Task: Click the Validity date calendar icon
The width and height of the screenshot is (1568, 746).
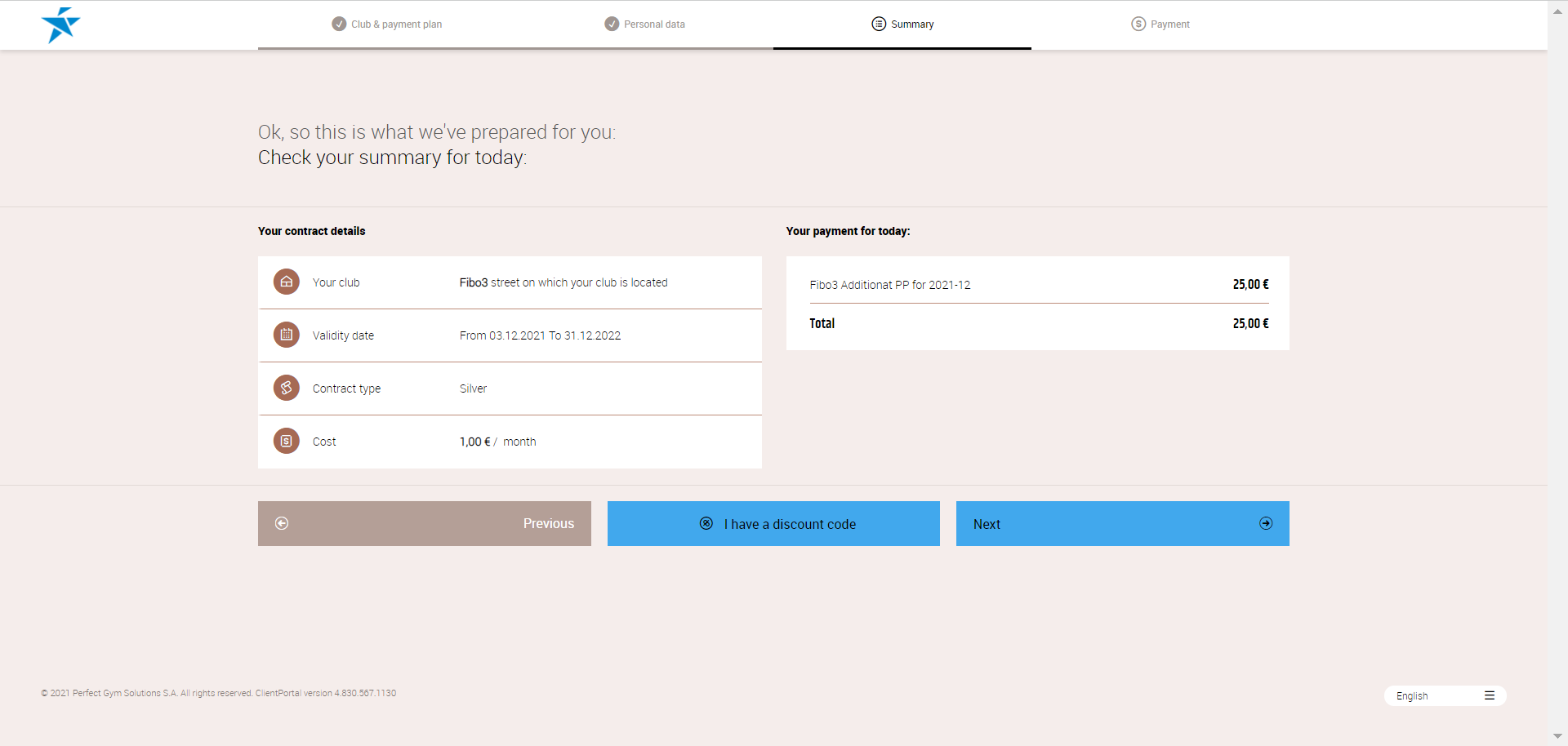Action: (286, 335)
